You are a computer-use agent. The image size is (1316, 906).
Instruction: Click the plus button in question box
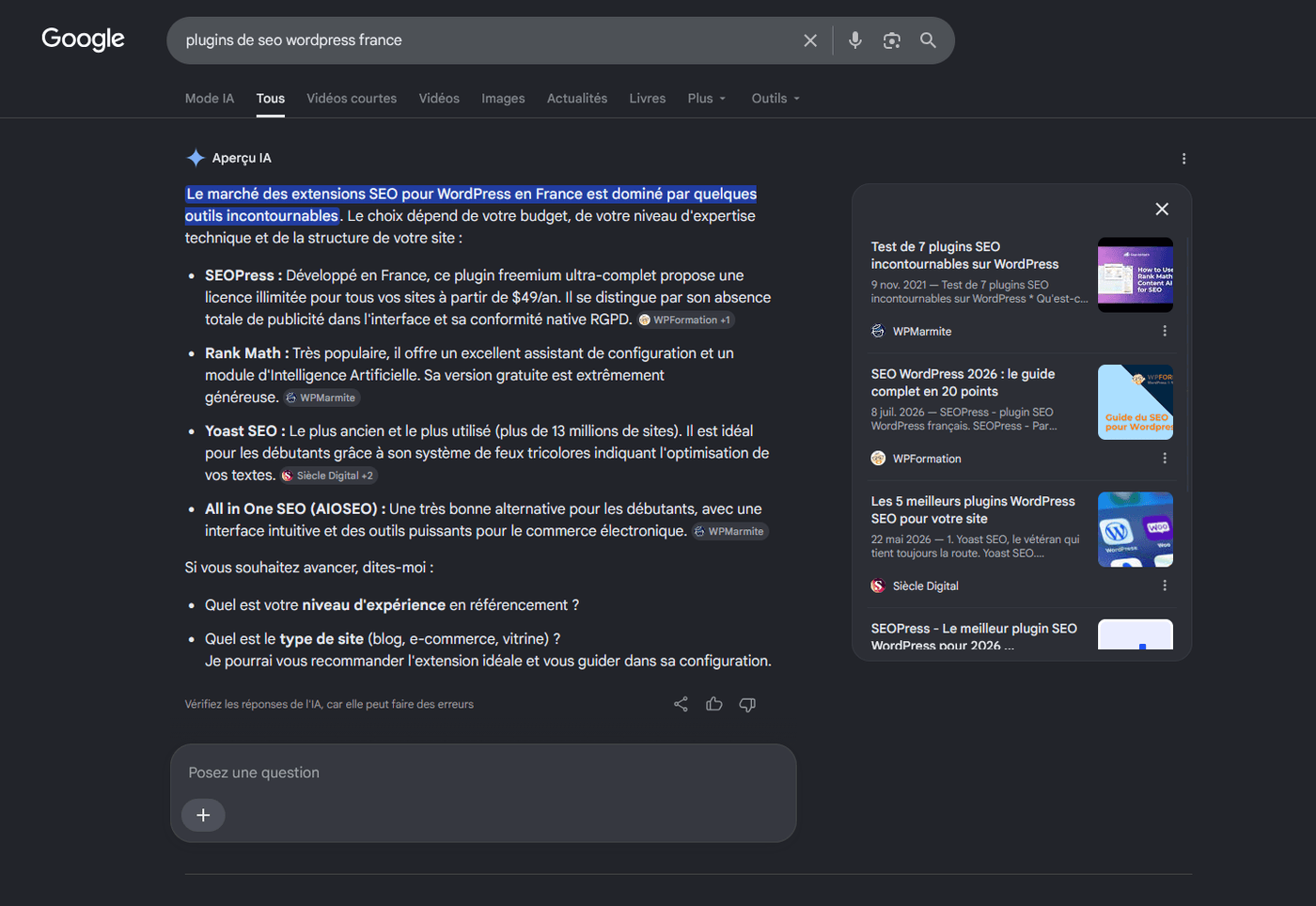203,815
